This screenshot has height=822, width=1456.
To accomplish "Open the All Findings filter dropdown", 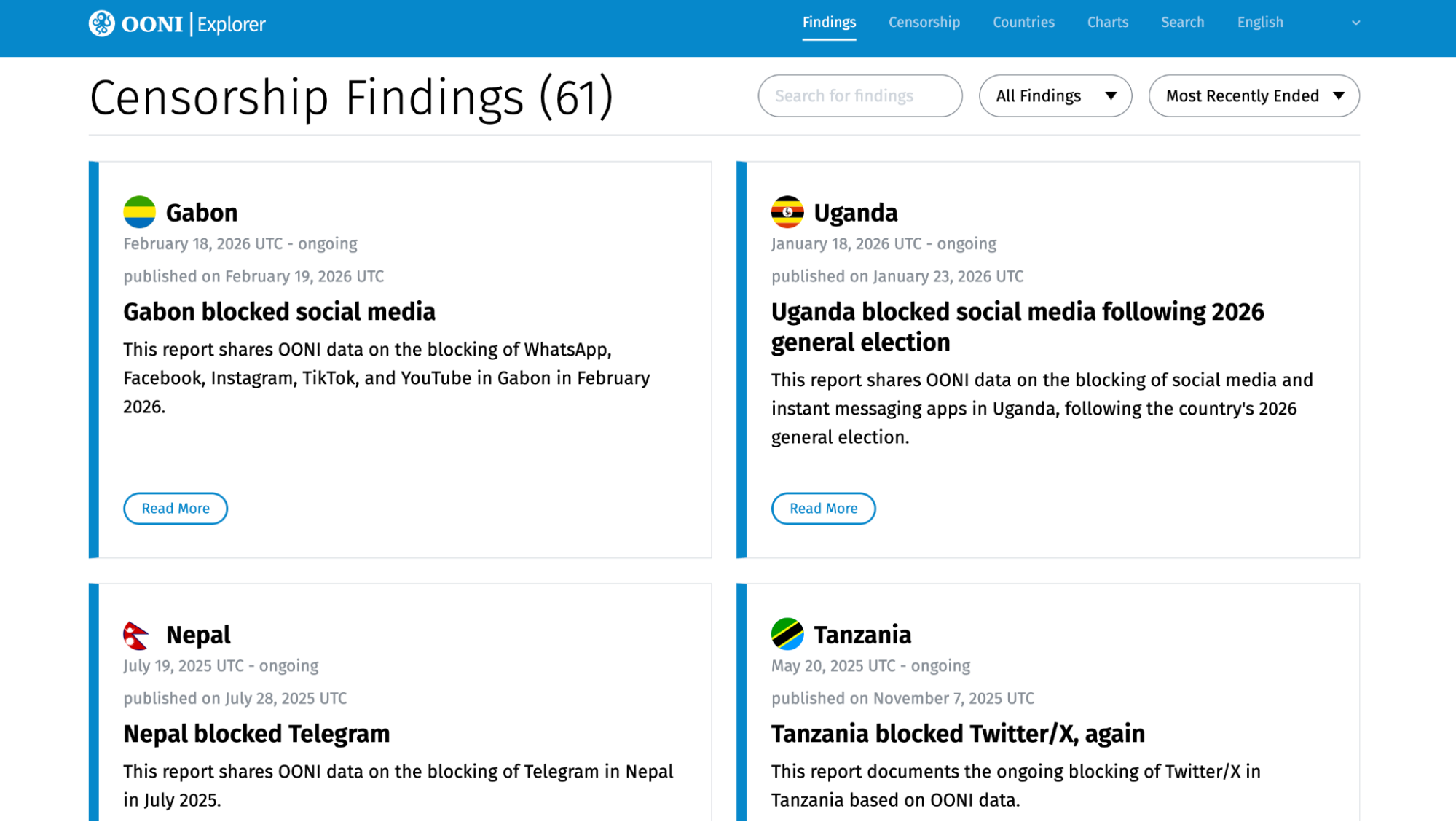I will [x=1055, y=95].
